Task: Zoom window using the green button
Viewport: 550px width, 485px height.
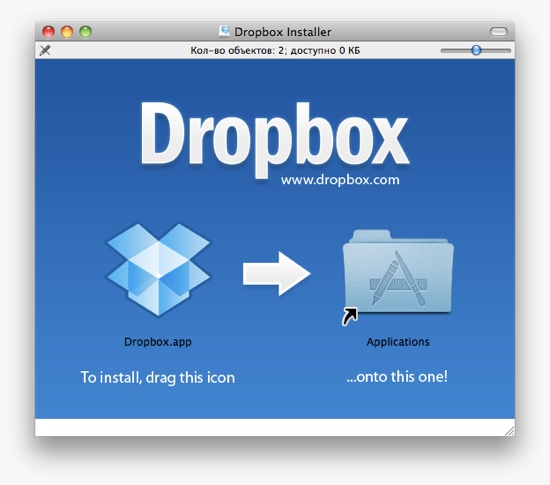Action: pyautogui.click(x=86, y=32)
